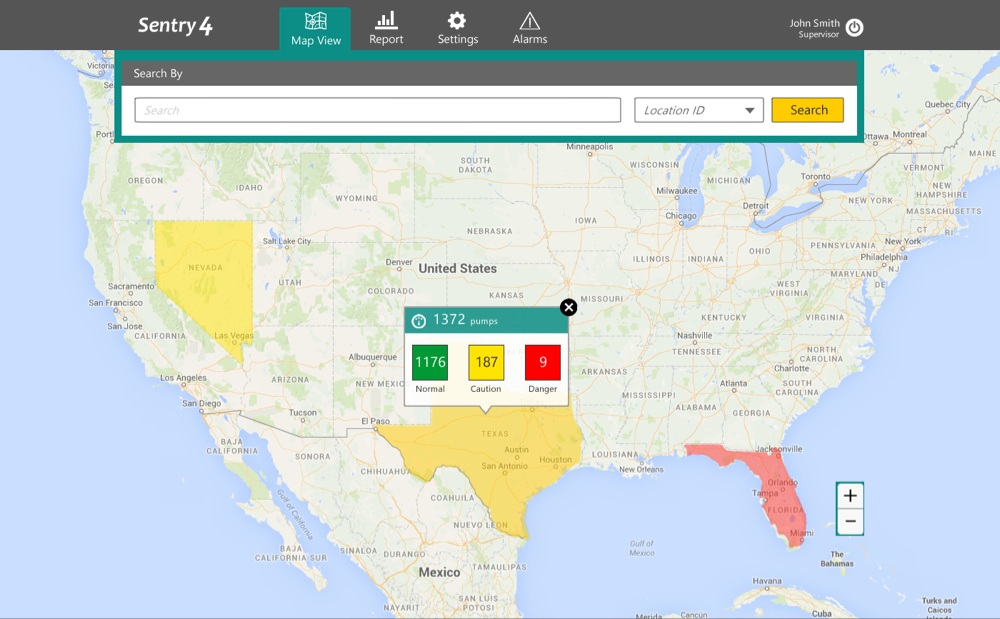Click the John Smith user name
1000x619 pixels.
click(x=814, y=23)
